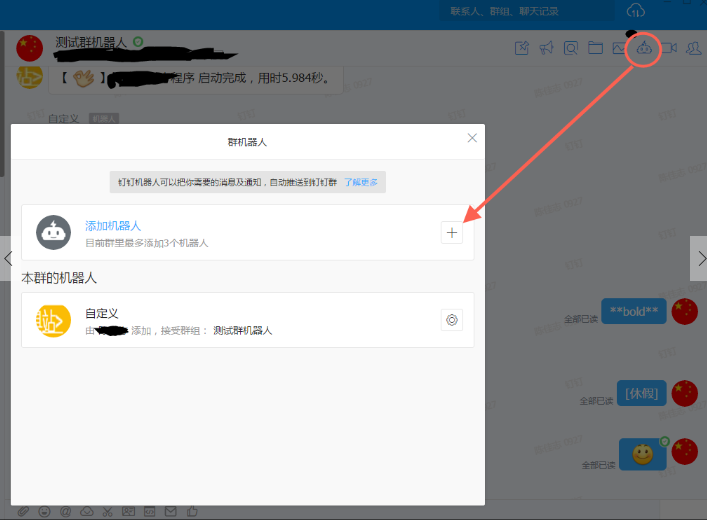This screenshot has height=520, width=707.
Task: Click the plus button to add a robot
Action: 452,233
